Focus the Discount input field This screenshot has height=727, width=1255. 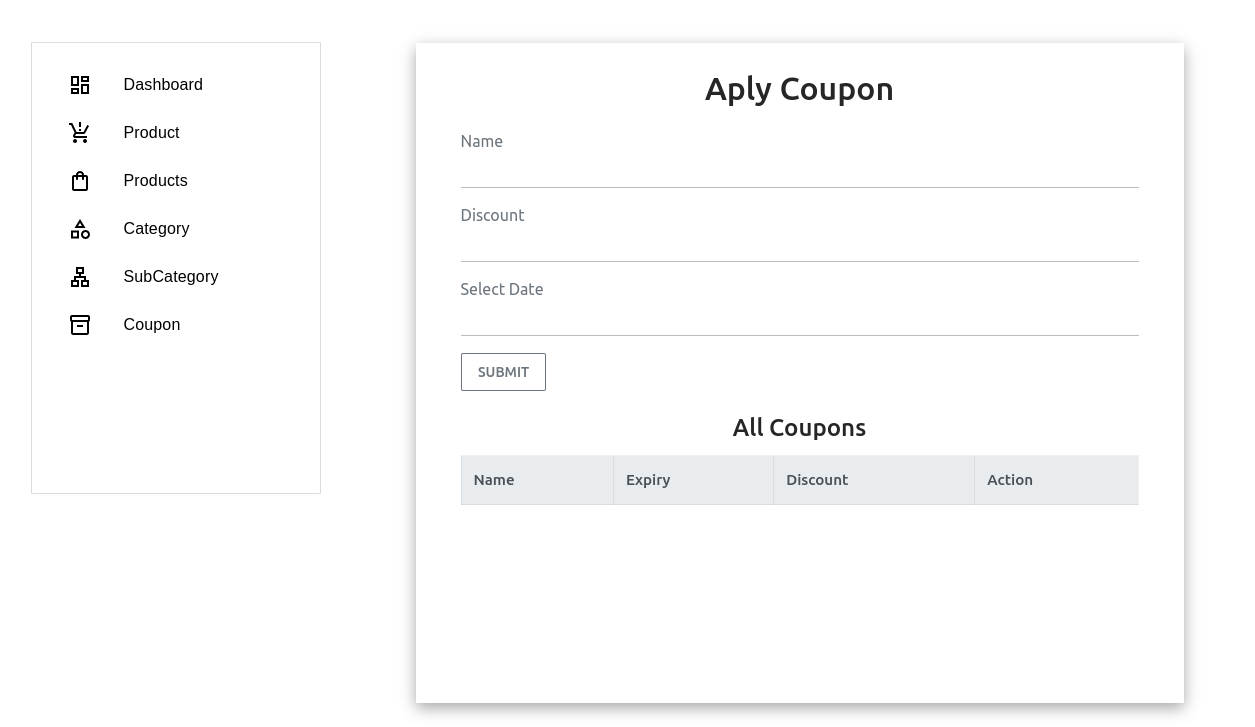[x=799, y=239]
